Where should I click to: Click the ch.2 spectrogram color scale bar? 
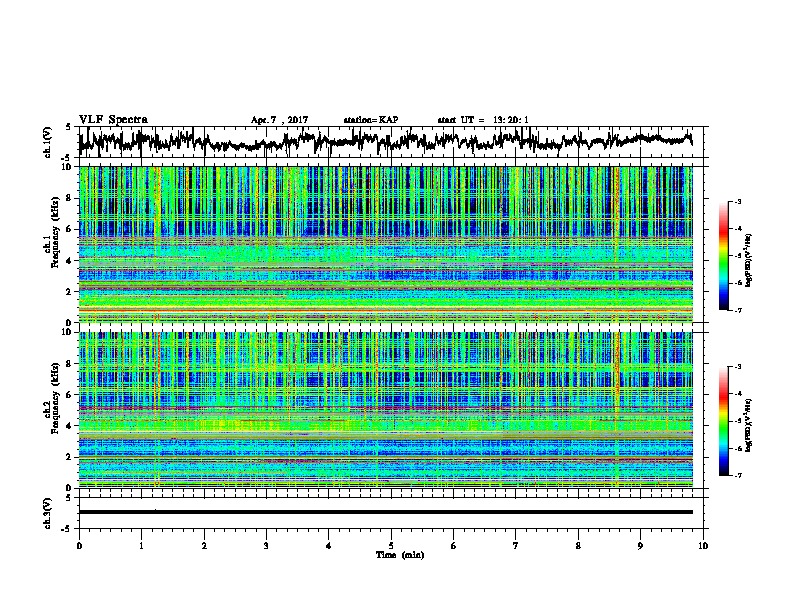pyautogui.click(x=724, y=421)
